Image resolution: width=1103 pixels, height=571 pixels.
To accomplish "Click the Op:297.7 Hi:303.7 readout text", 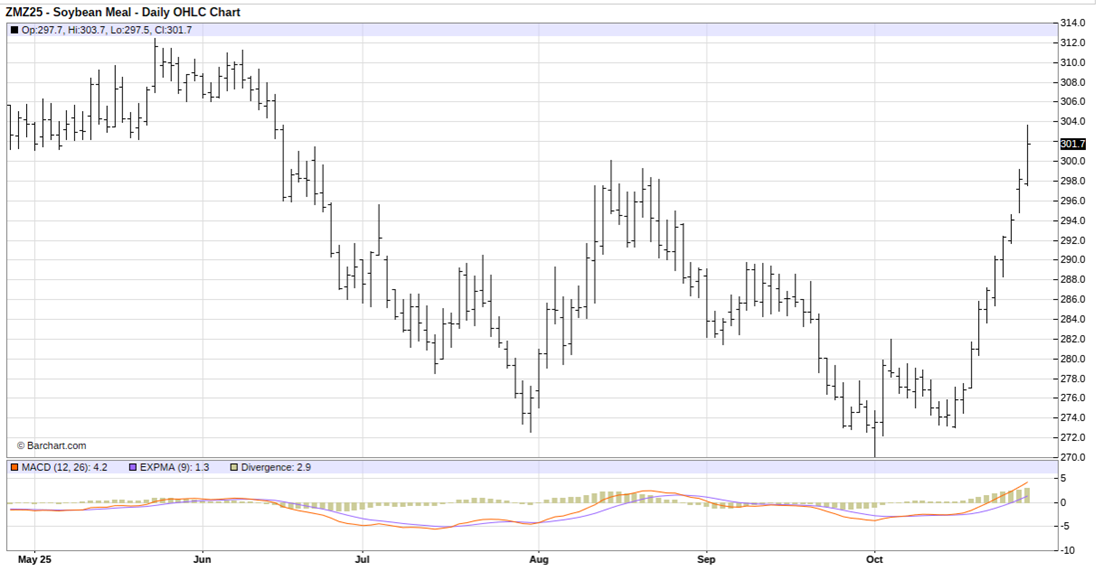I will coord(107,30).
